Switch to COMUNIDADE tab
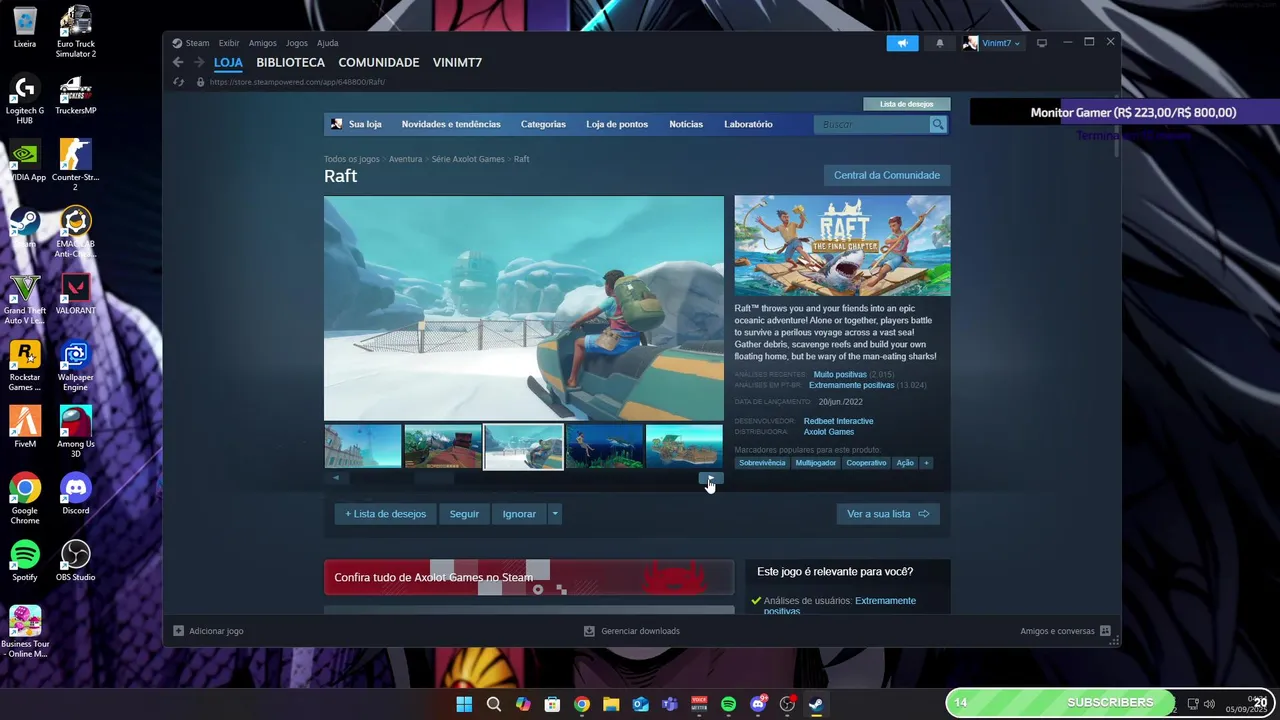The height and width of the screenshot is (720, 1280). click(379, 62)
